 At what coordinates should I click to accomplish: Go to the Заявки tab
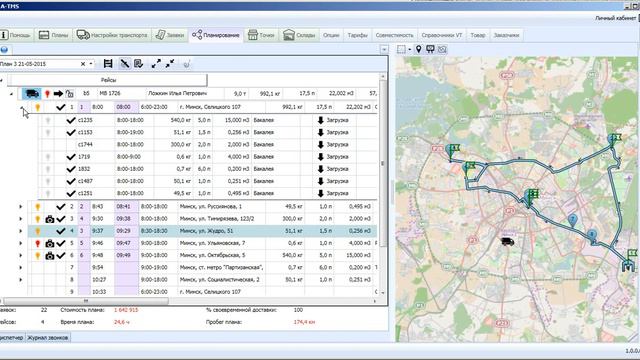coord(170,35)
